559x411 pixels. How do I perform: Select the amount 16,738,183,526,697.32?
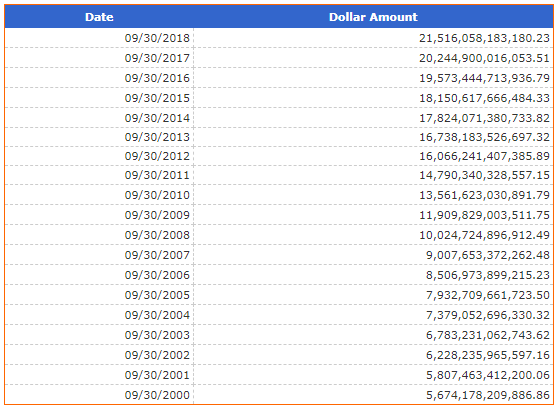pos(484,137)
